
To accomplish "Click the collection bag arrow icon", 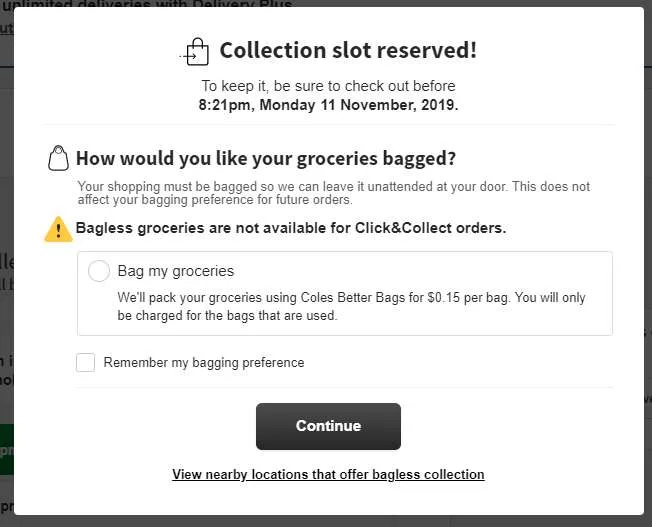I will pyautogui.click(x=195, y=51).
